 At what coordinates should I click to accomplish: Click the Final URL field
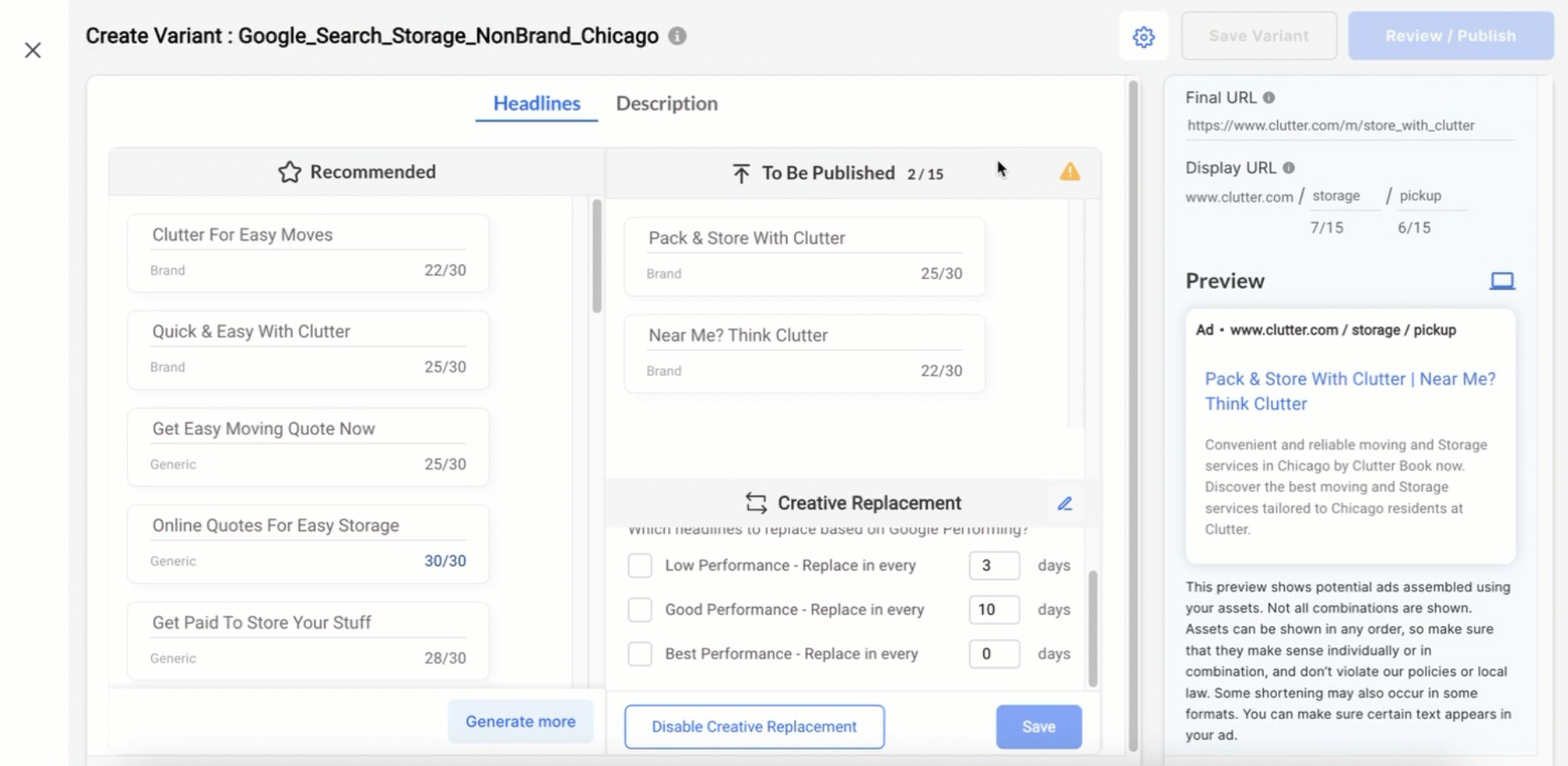[x=1350, y=126]
